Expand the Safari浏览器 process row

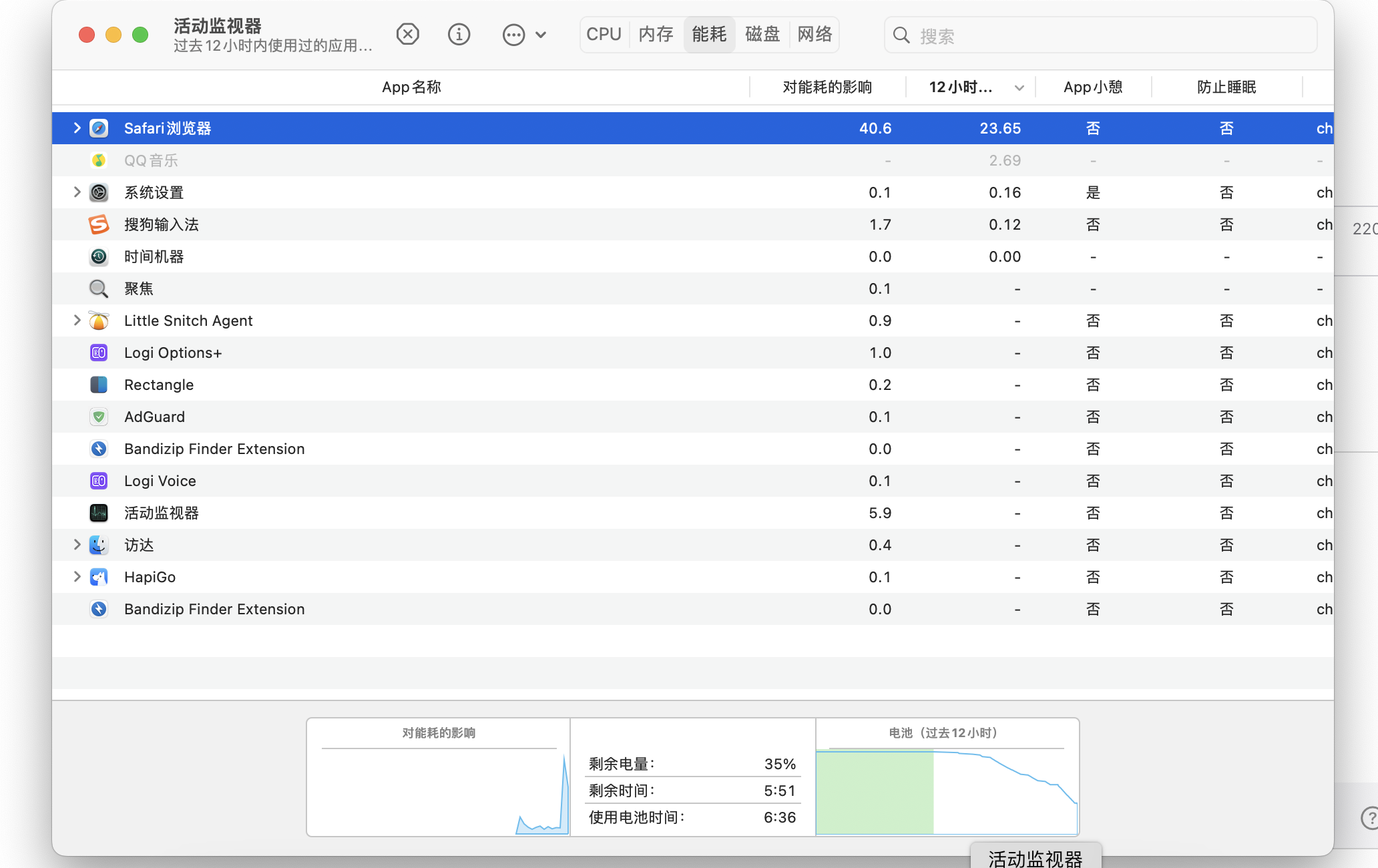click(x=77, y=128)
